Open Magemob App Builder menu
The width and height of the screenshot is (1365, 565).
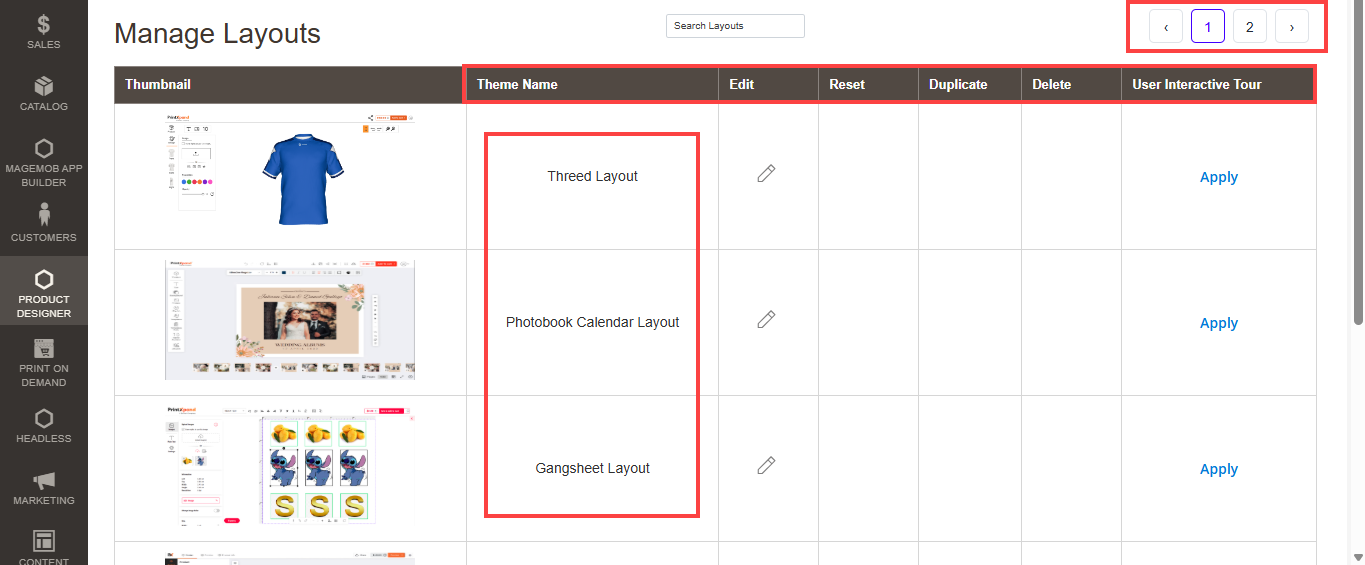(43, 163)
